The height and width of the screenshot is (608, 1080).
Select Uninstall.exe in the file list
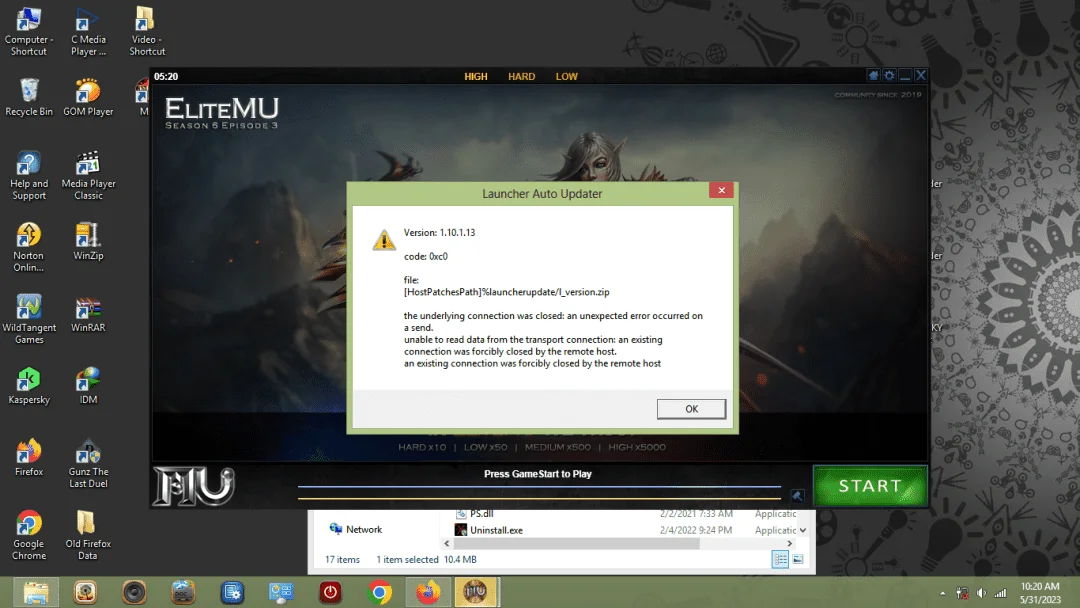(488, 530)
